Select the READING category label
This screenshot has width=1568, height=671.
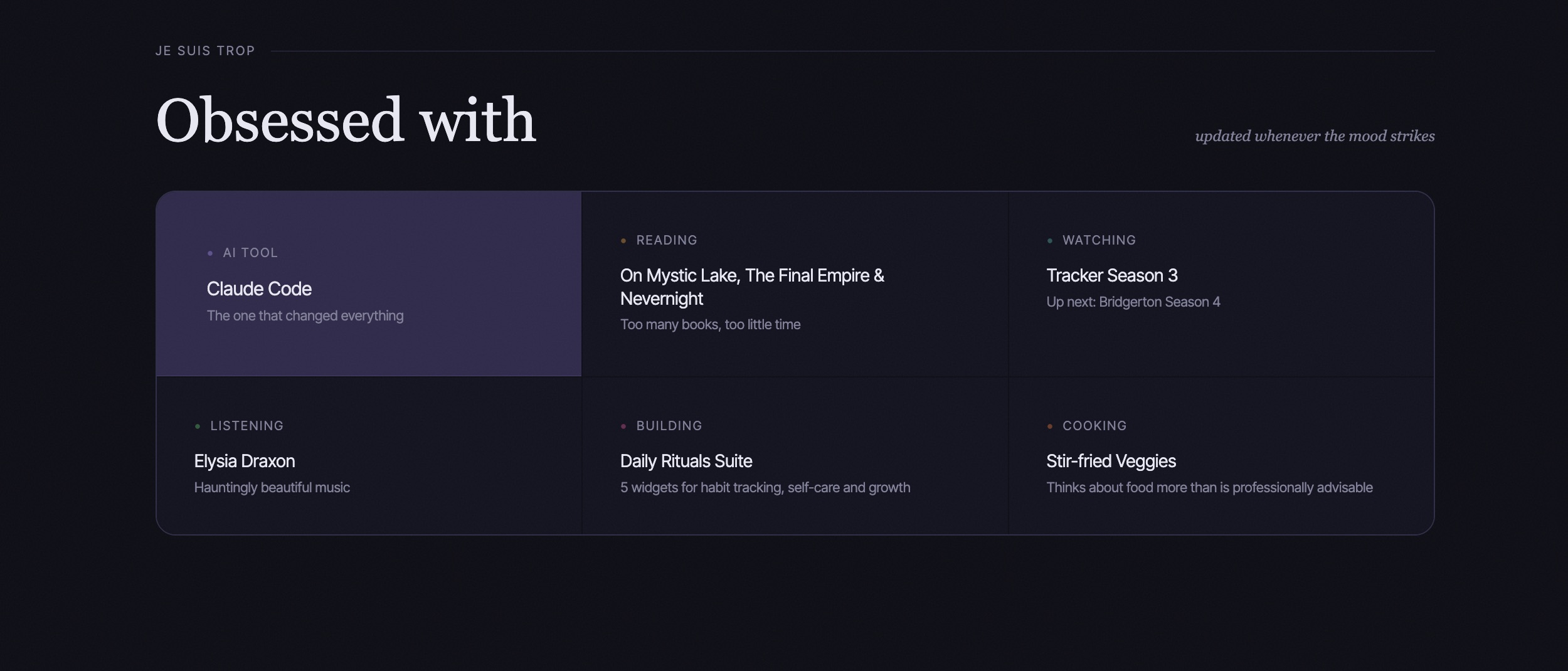(667, 240)
